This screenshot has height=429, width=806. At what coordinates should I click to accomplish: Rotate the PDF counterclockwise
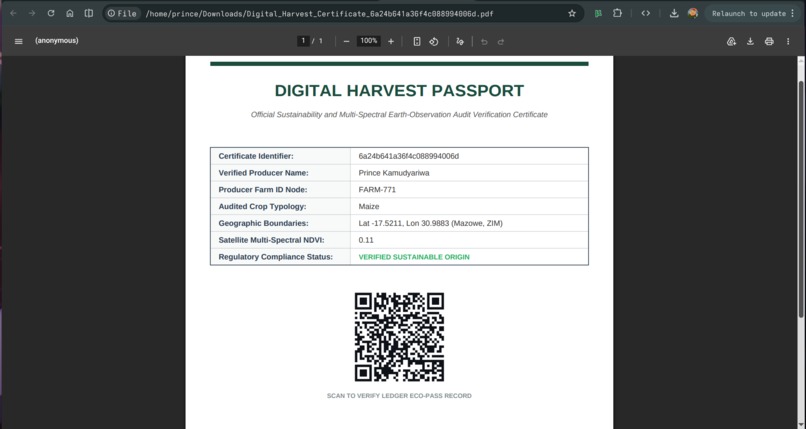pyautogui.click(x=434, y=41)
